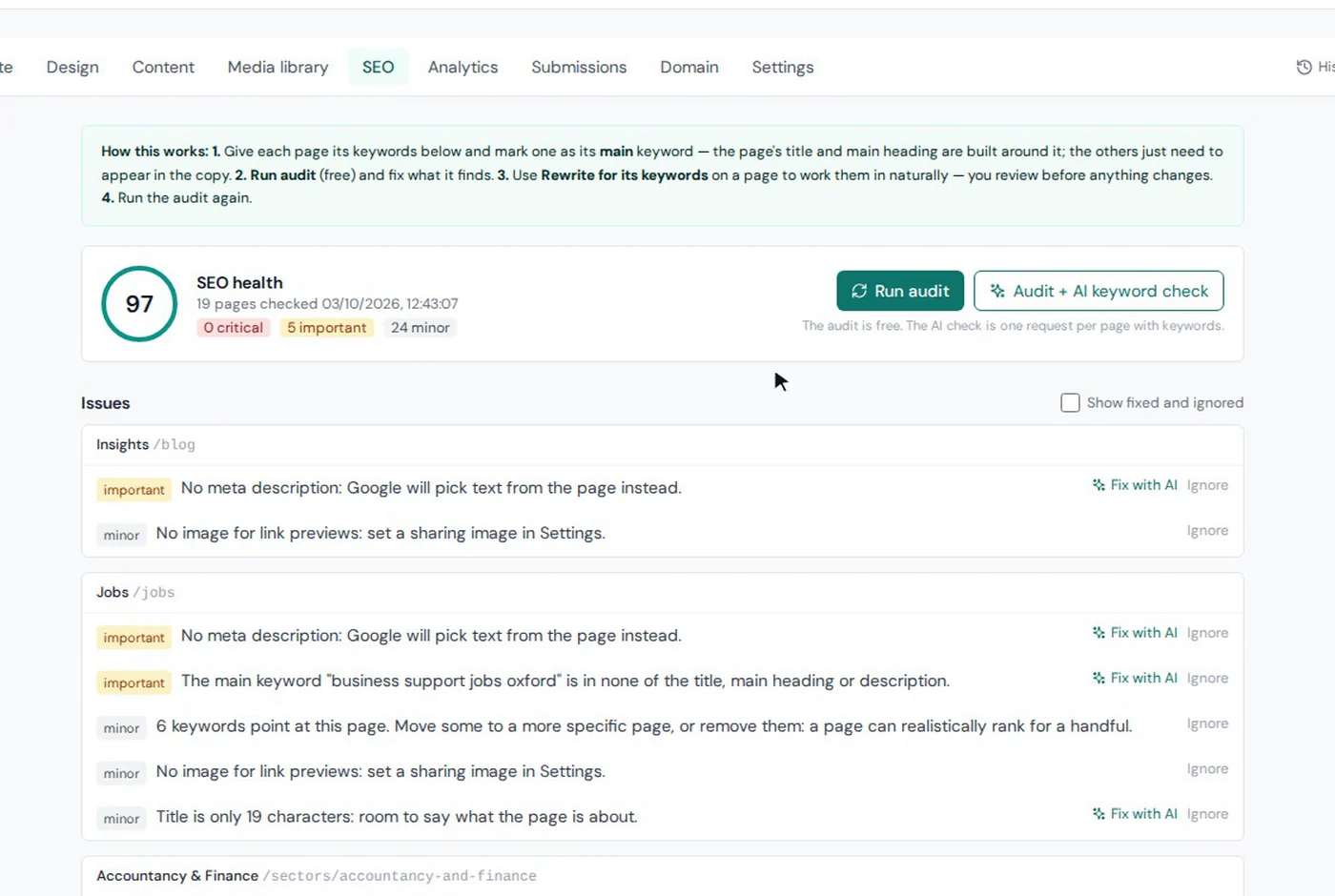Select the SEO tab

point(378,67)
